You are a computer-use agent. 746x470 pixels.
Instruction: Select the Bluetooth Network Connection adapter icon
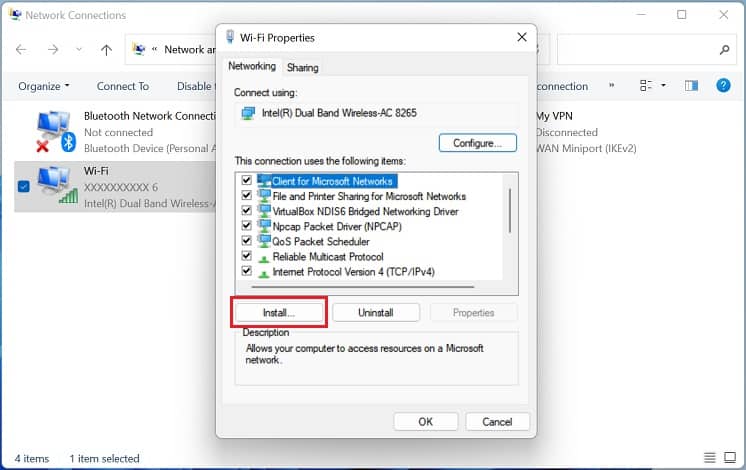(x=56, y=131)
